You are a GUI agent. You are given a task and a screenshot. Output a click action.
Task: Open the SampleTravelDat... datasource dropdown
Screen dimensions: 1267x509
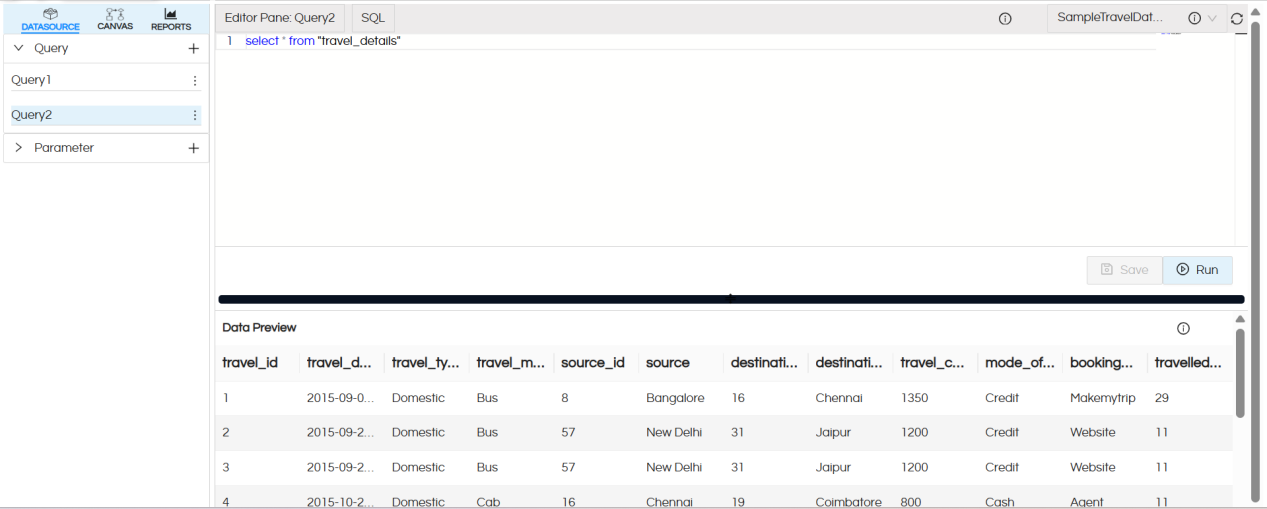tap(1137, 18)
